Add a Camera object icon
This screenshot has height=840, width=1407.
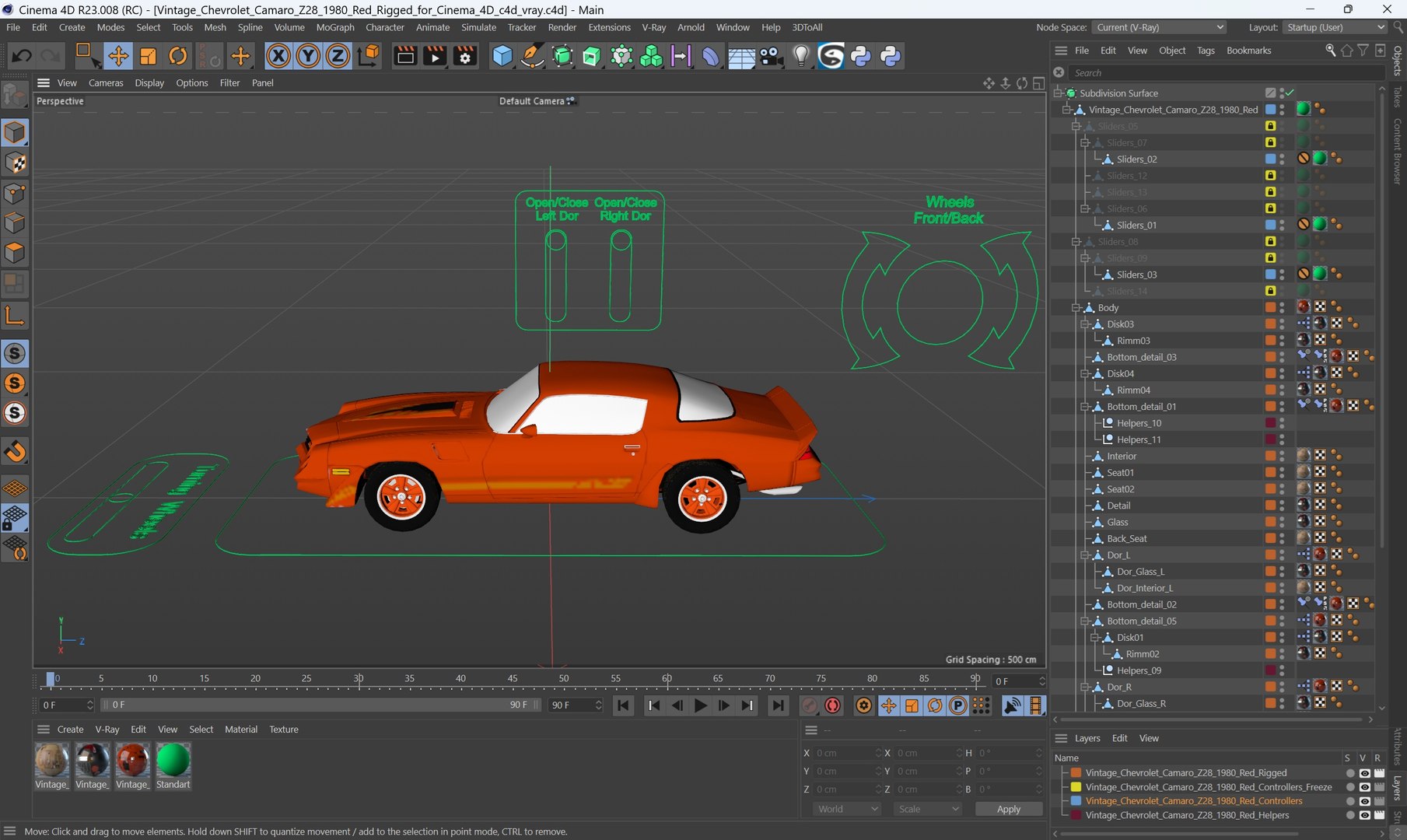pos(771,56)
